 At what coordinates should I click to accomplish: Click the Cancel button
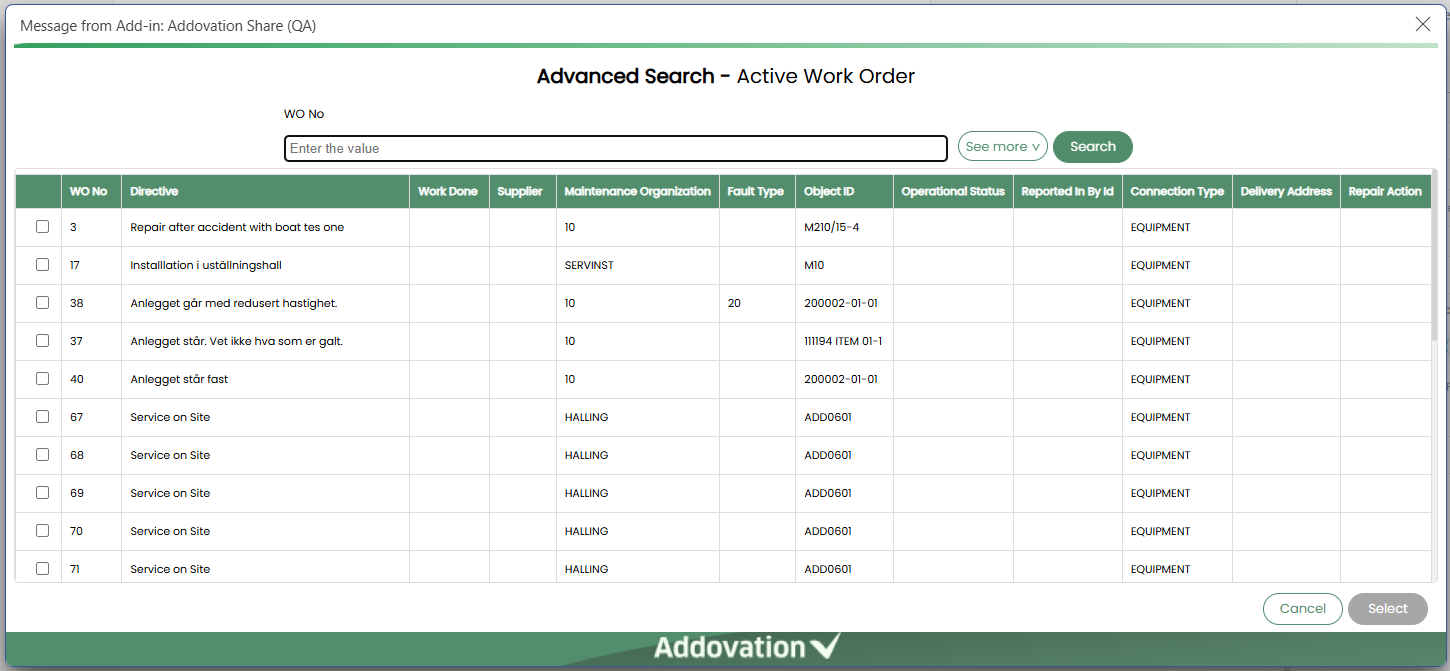pos(1302,609)
